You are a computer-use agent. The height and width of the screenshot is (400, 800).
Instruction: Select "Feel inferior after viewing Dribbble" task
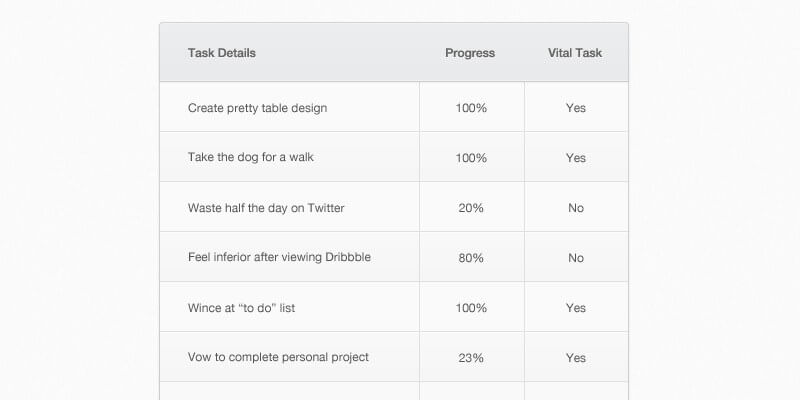coord(279,258)
